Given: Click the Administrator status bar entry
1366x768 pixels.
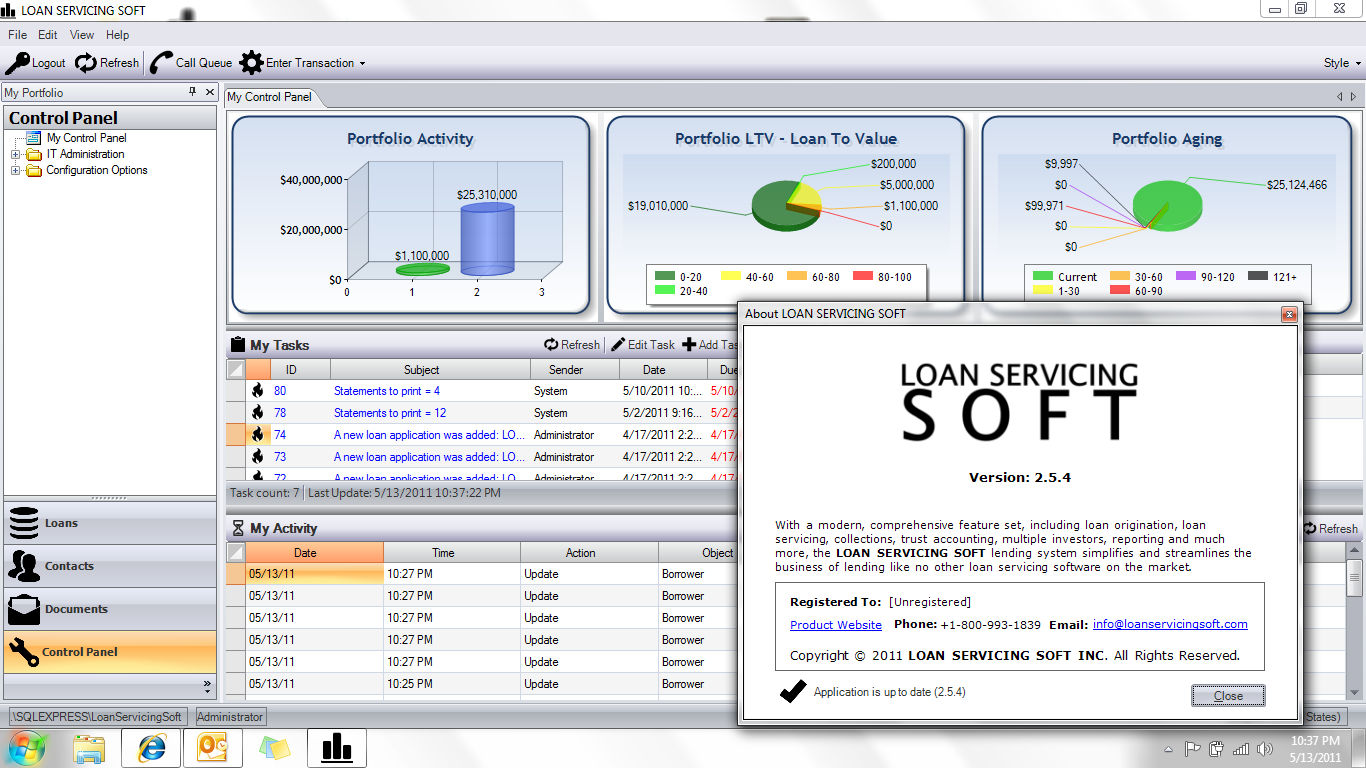Looking at the screenshot, I should (230, 717).
